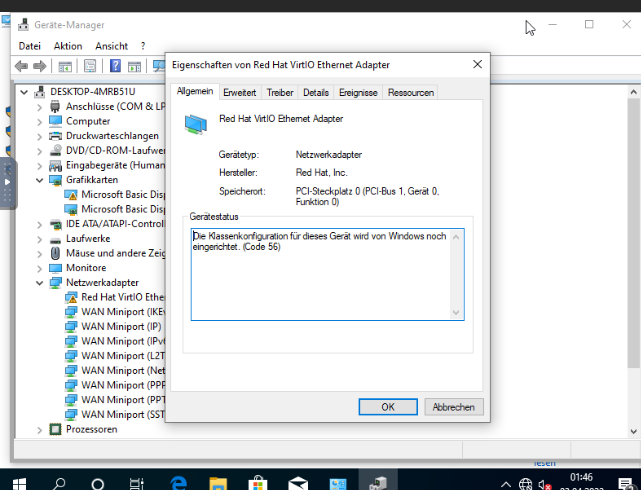Click the Device Manager title bar icon
Image resolution: width=641 pixels, height=490 pixels.
click(x=23, y=25)
